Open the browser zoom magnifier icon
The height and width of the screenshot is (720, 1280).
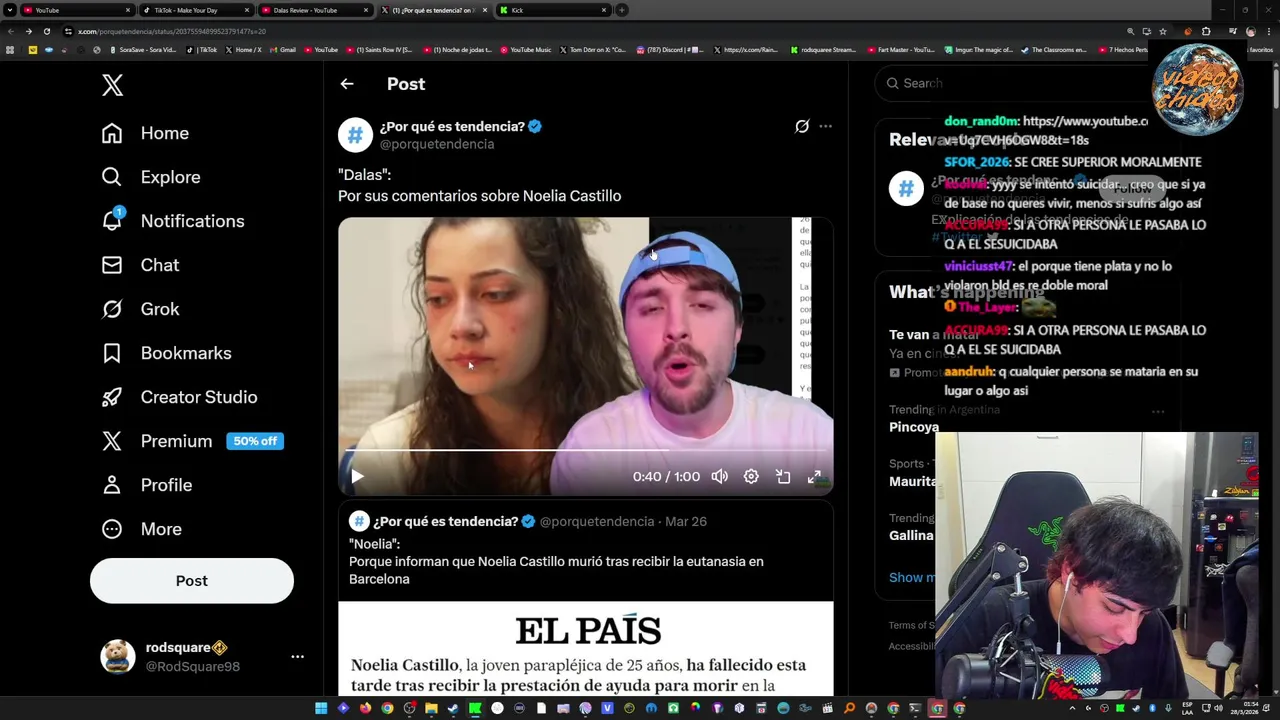[1130, 31]
